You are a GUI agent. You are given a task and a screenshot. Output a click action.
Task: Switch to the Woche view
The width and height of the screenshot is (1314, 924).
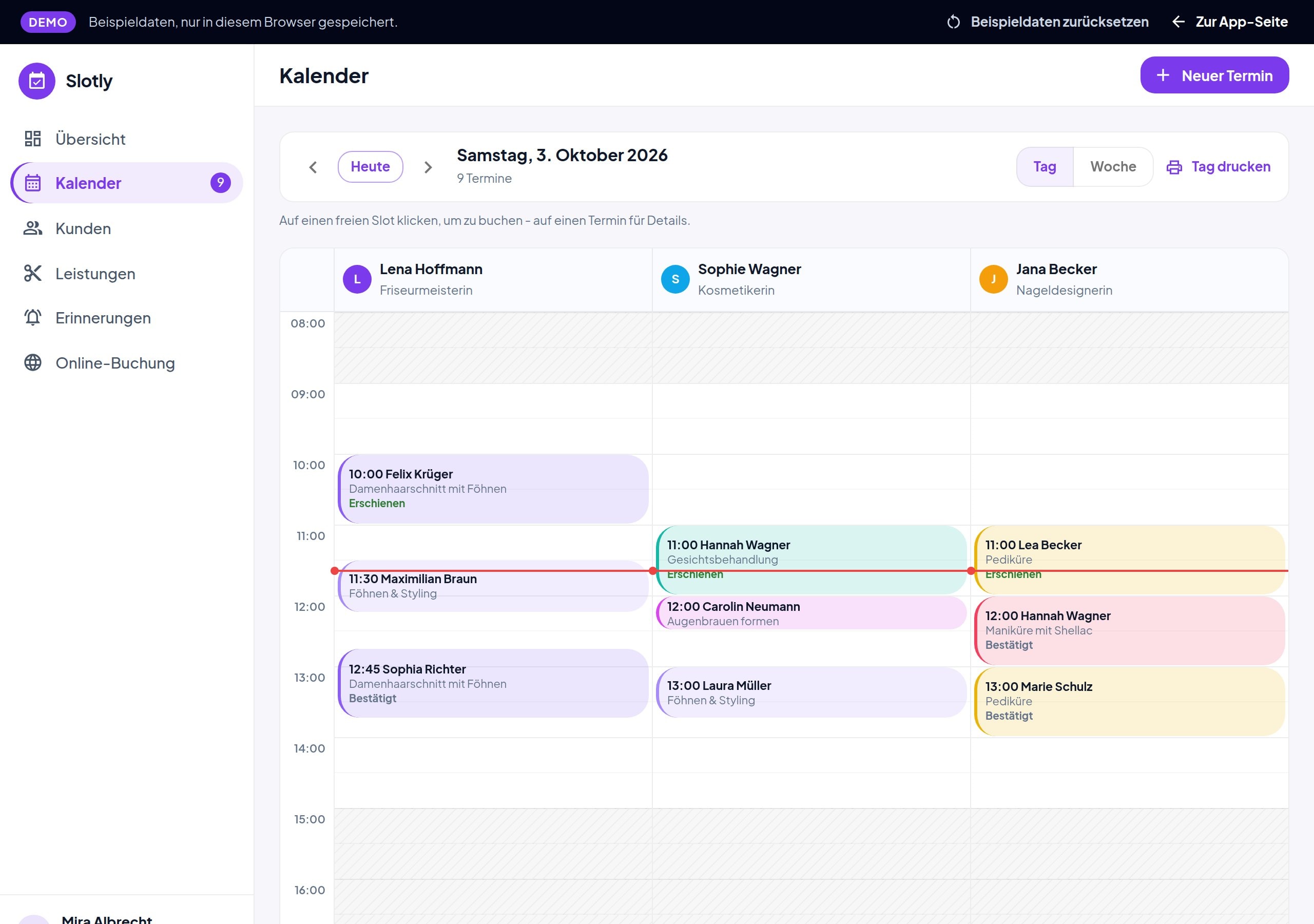point(1113,167)
